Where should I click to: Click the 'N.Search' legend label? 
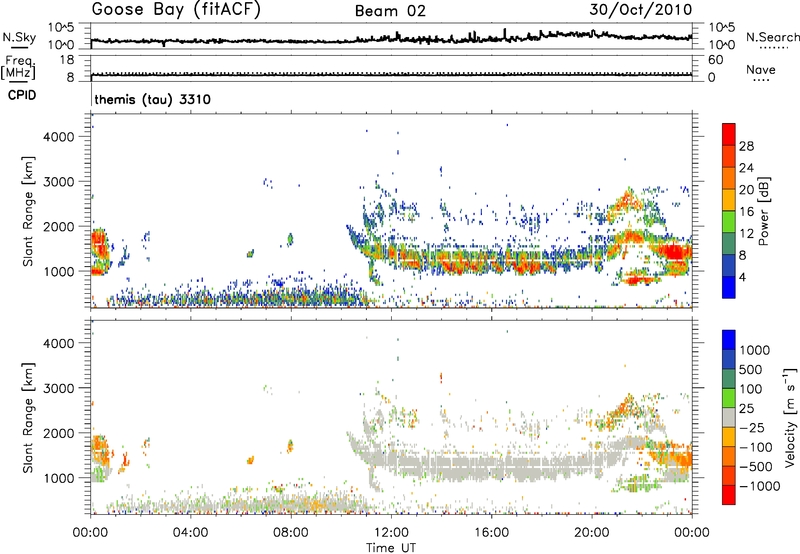click(772, 37)
